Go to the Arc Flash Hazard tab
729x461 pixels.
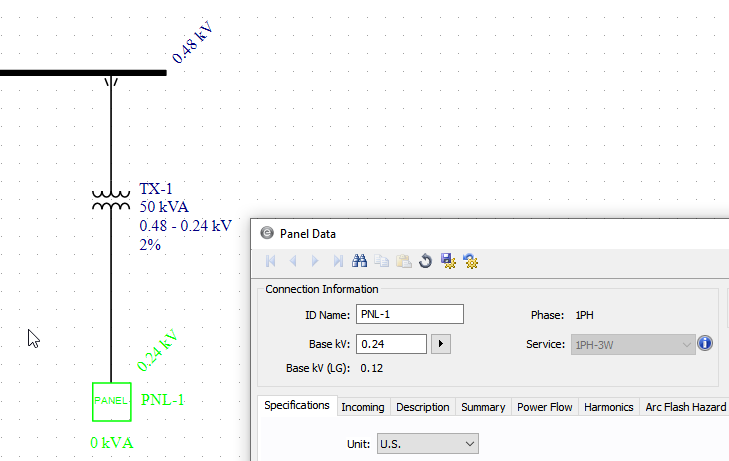[685, 407]
